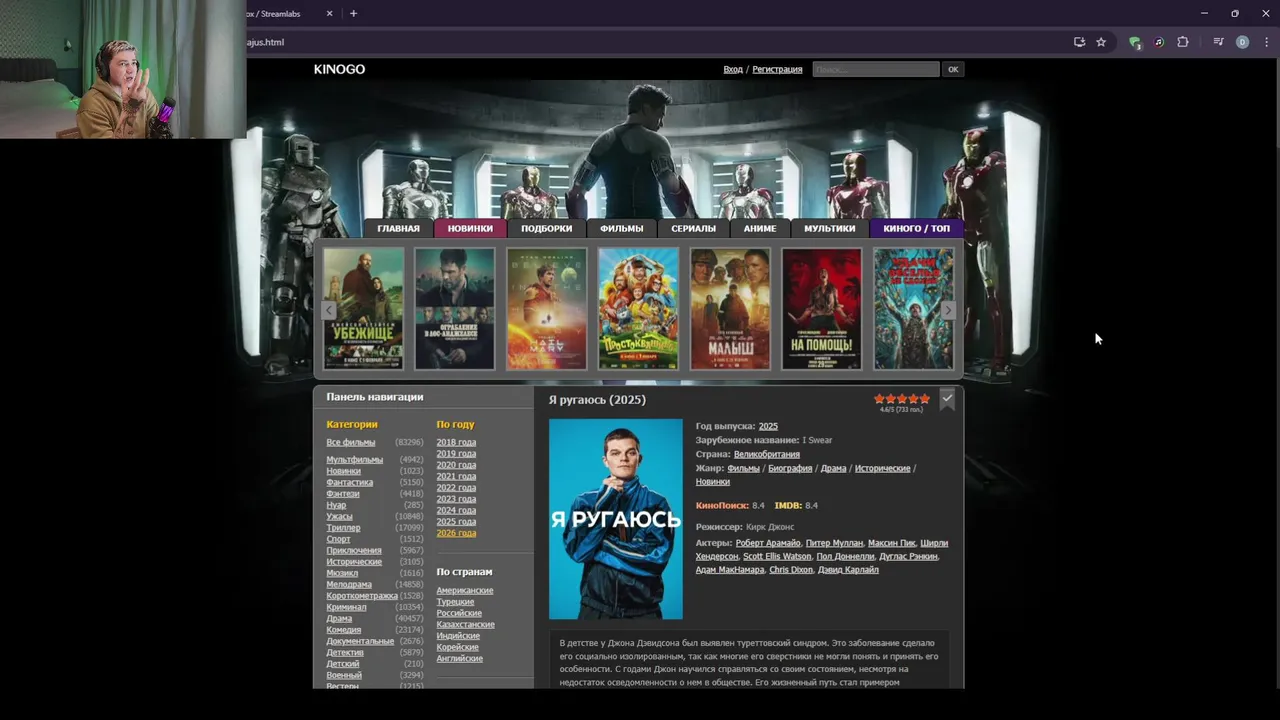Click the Регистрация link
1280x720 pixels.
pyautogui.click(x=777, y=69)
